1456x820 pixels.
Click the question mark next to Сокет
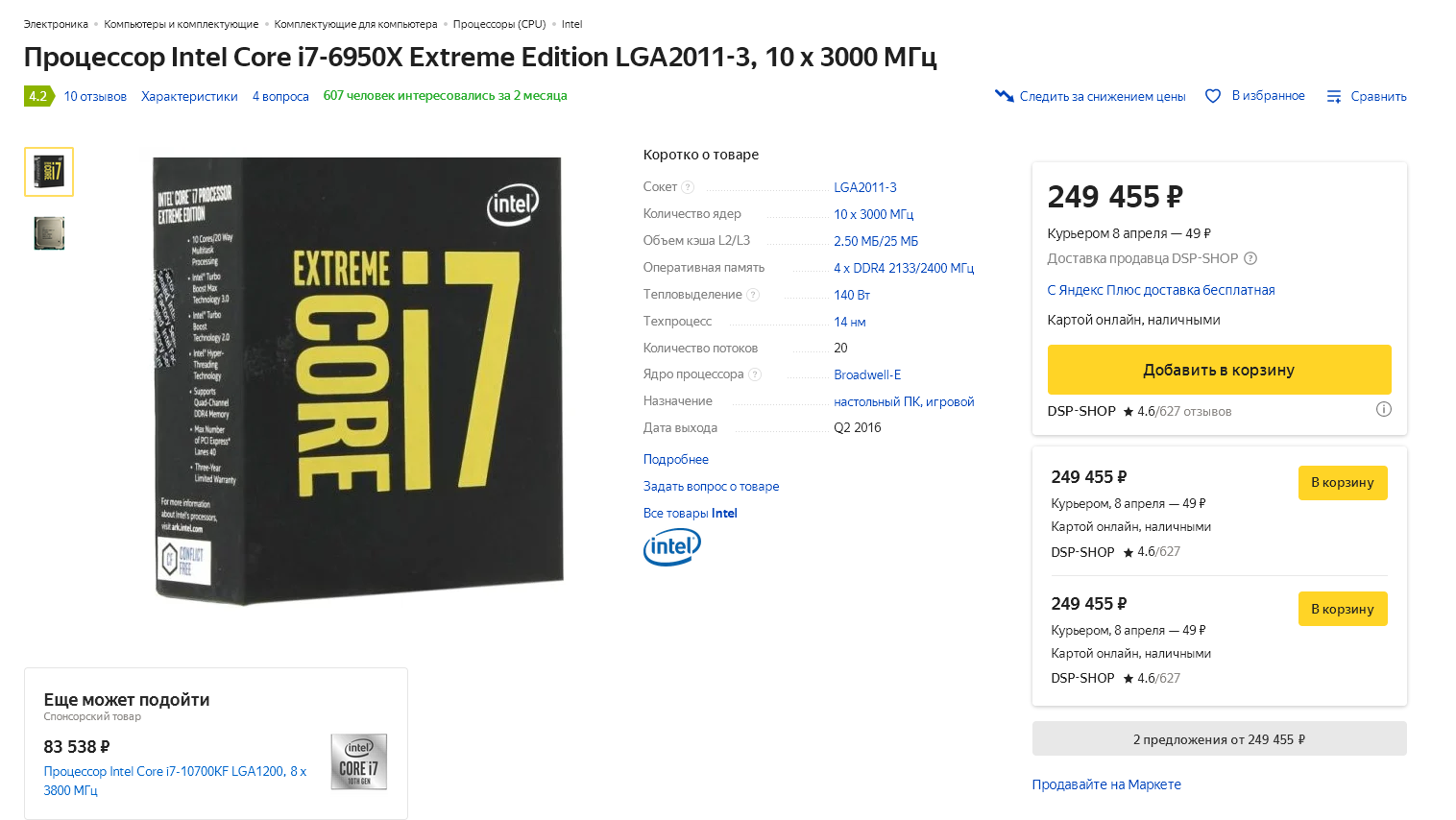coord(688,187)
